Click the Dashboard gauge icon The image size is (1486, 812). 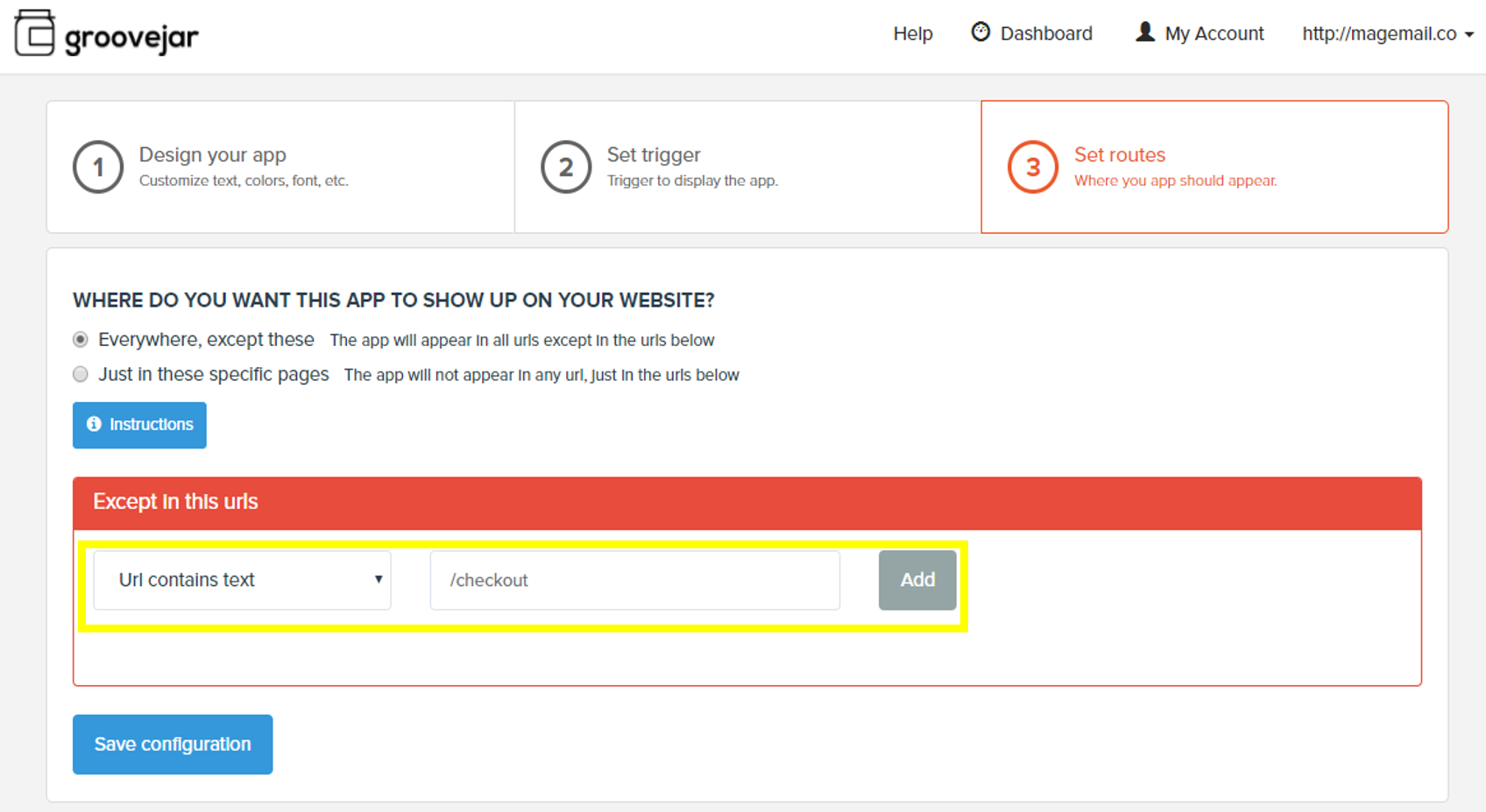point(980,32)
